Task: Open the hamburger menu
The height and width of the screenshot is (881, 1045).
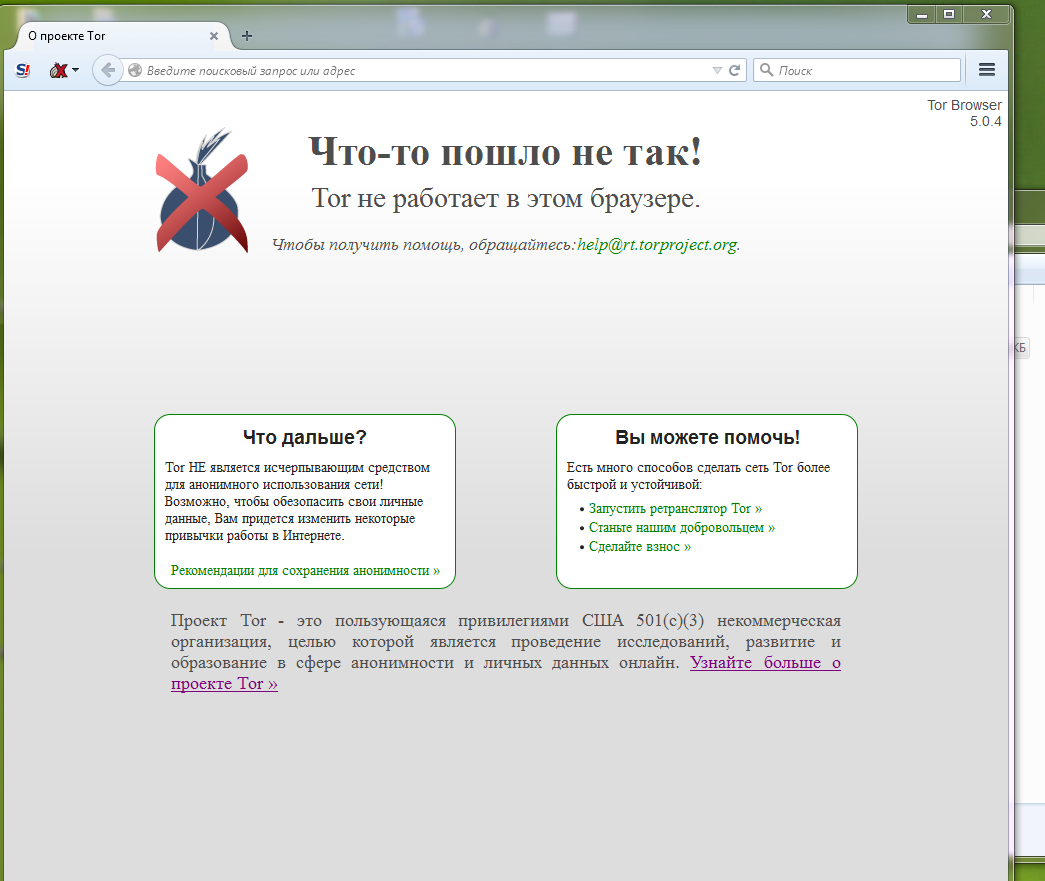Action: pos(987,70)
